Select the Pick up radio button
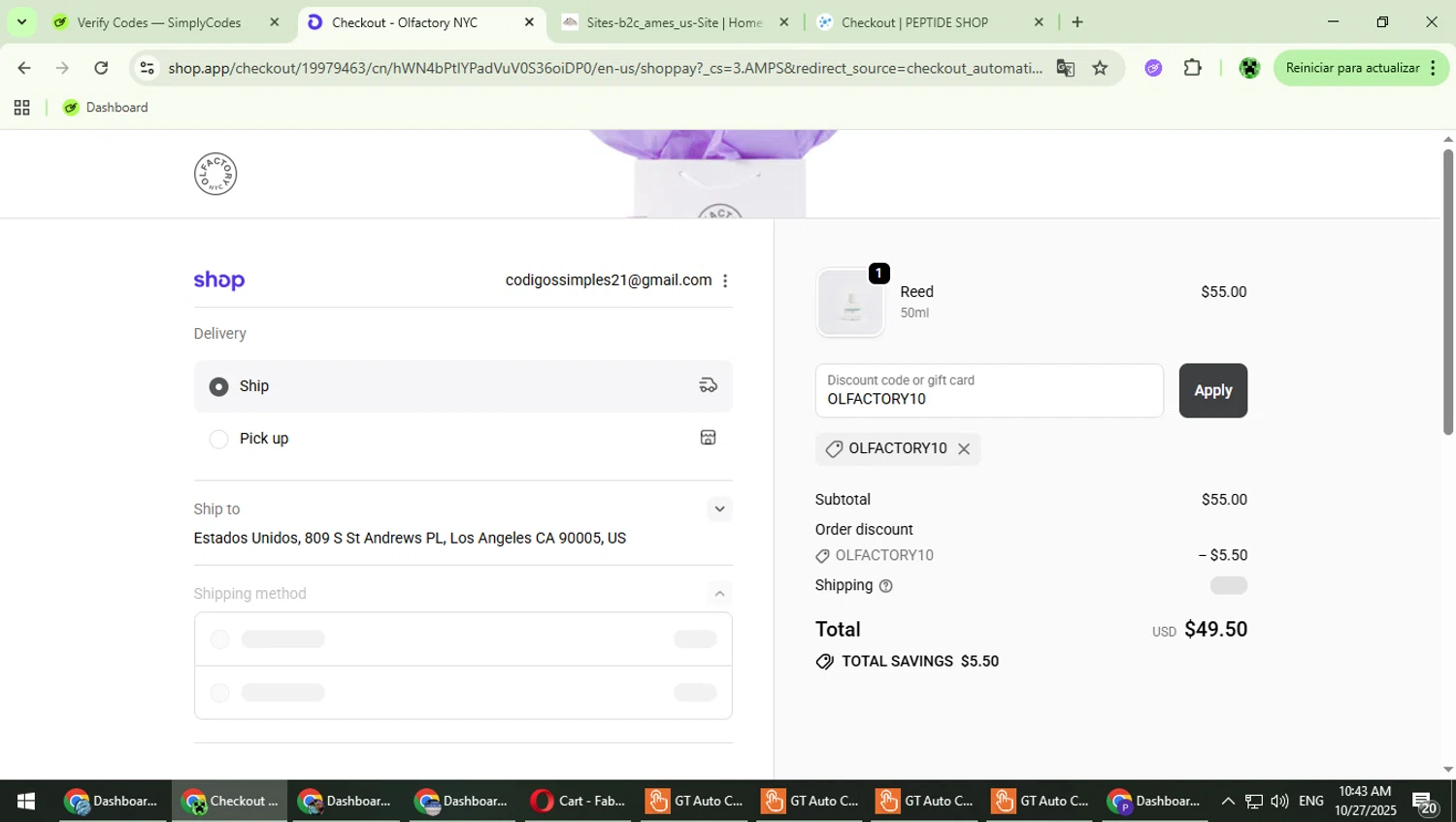 click(x=219, y=439)
